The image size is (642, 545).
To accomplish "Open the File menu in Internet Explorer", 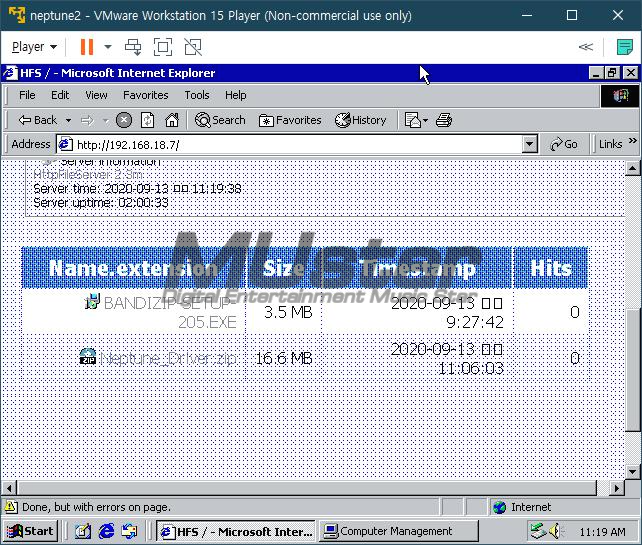I will click(27, 95).
